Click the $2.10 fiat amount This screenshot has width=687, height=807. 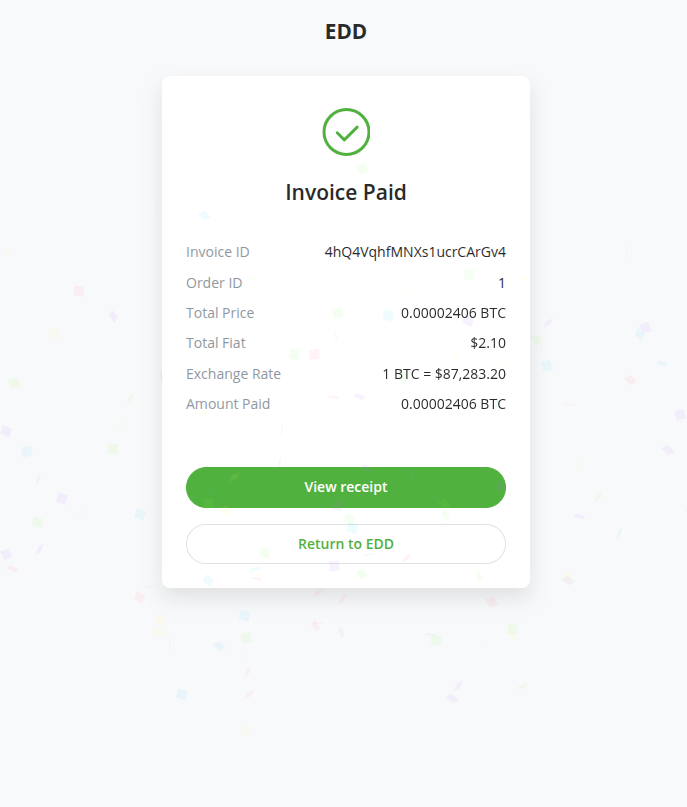coord(489,343)
